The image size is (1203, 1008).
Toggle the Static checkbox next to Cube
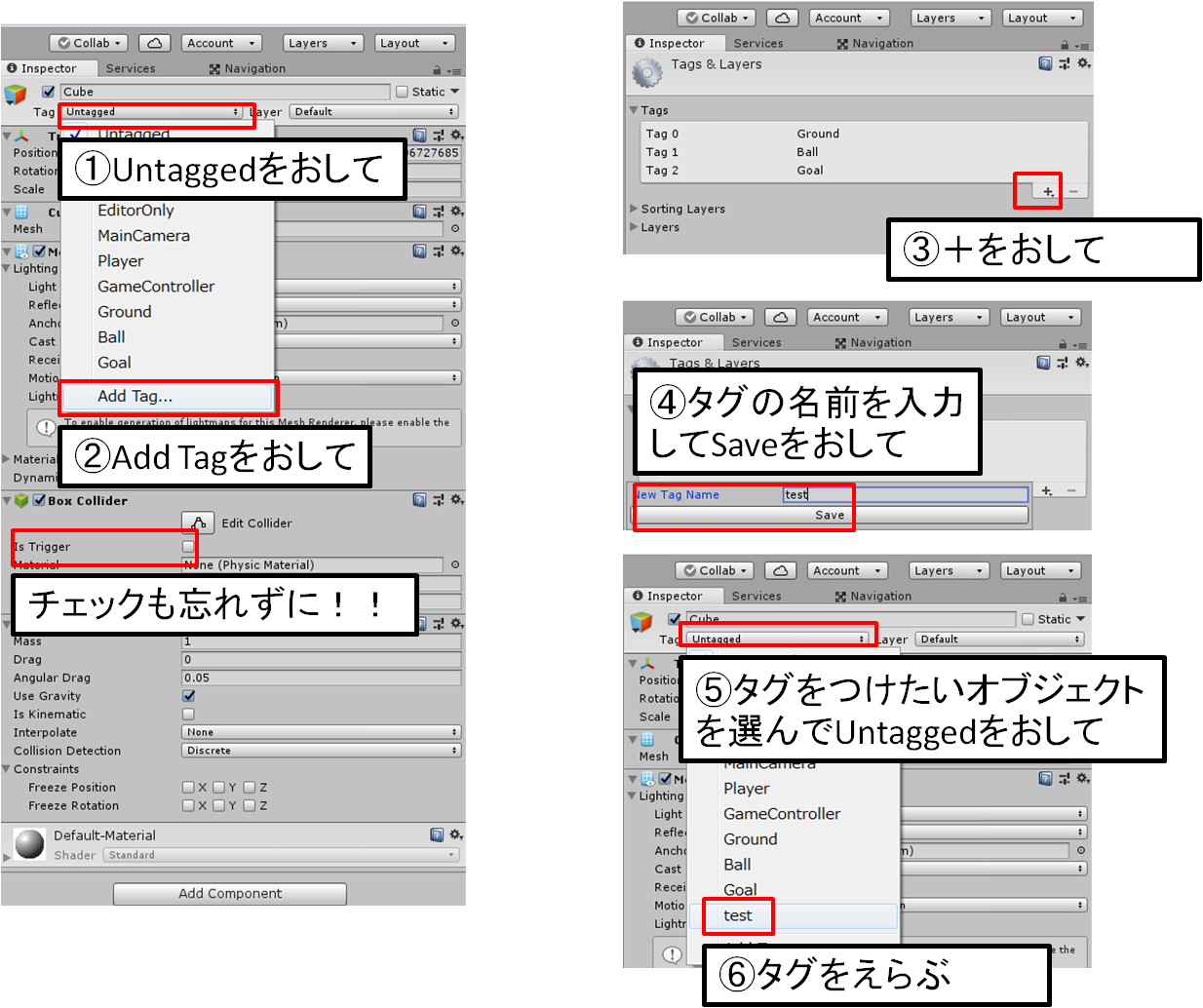402,91
